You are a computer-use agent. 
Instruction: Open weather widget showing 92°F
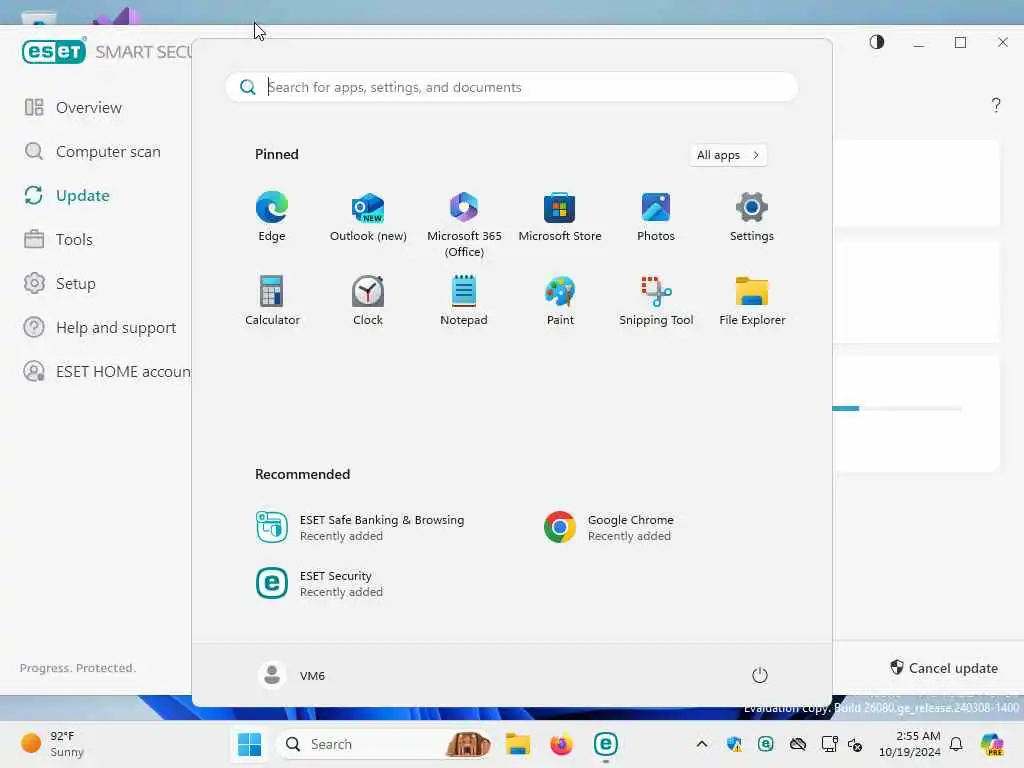(54, 744)
